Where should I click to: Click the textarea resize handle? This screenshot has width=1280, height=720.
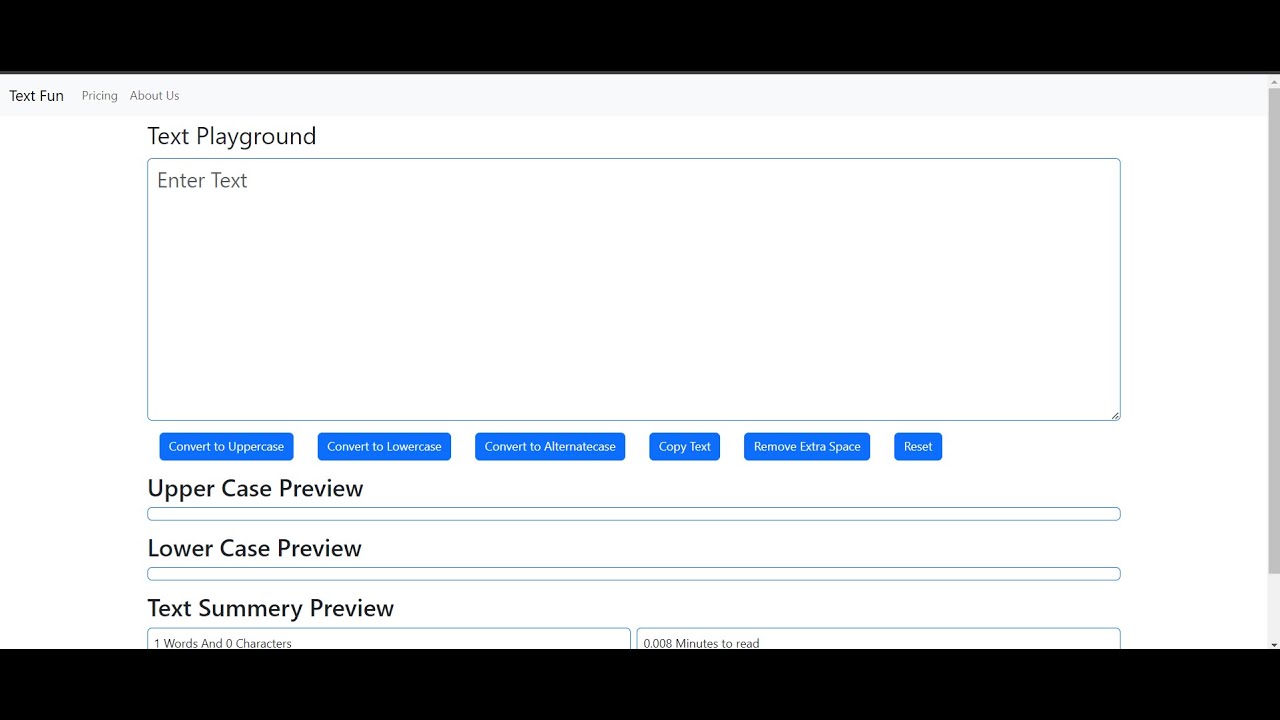[x=1115, y=415]
